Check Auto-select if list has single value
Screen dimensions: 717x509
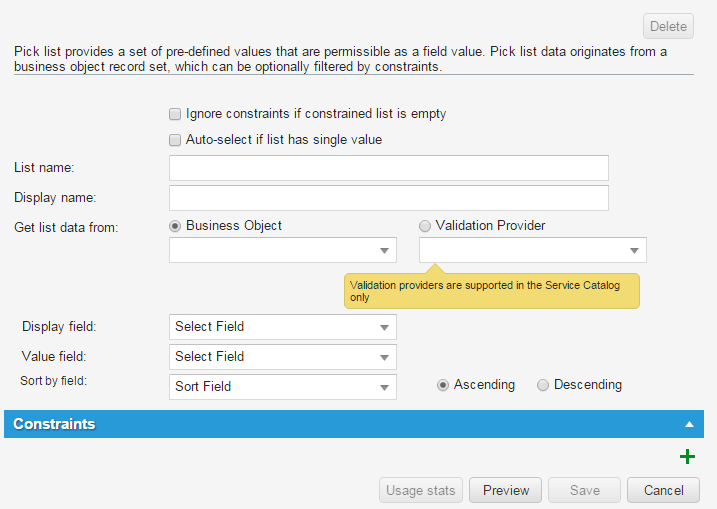coord(176,140)
